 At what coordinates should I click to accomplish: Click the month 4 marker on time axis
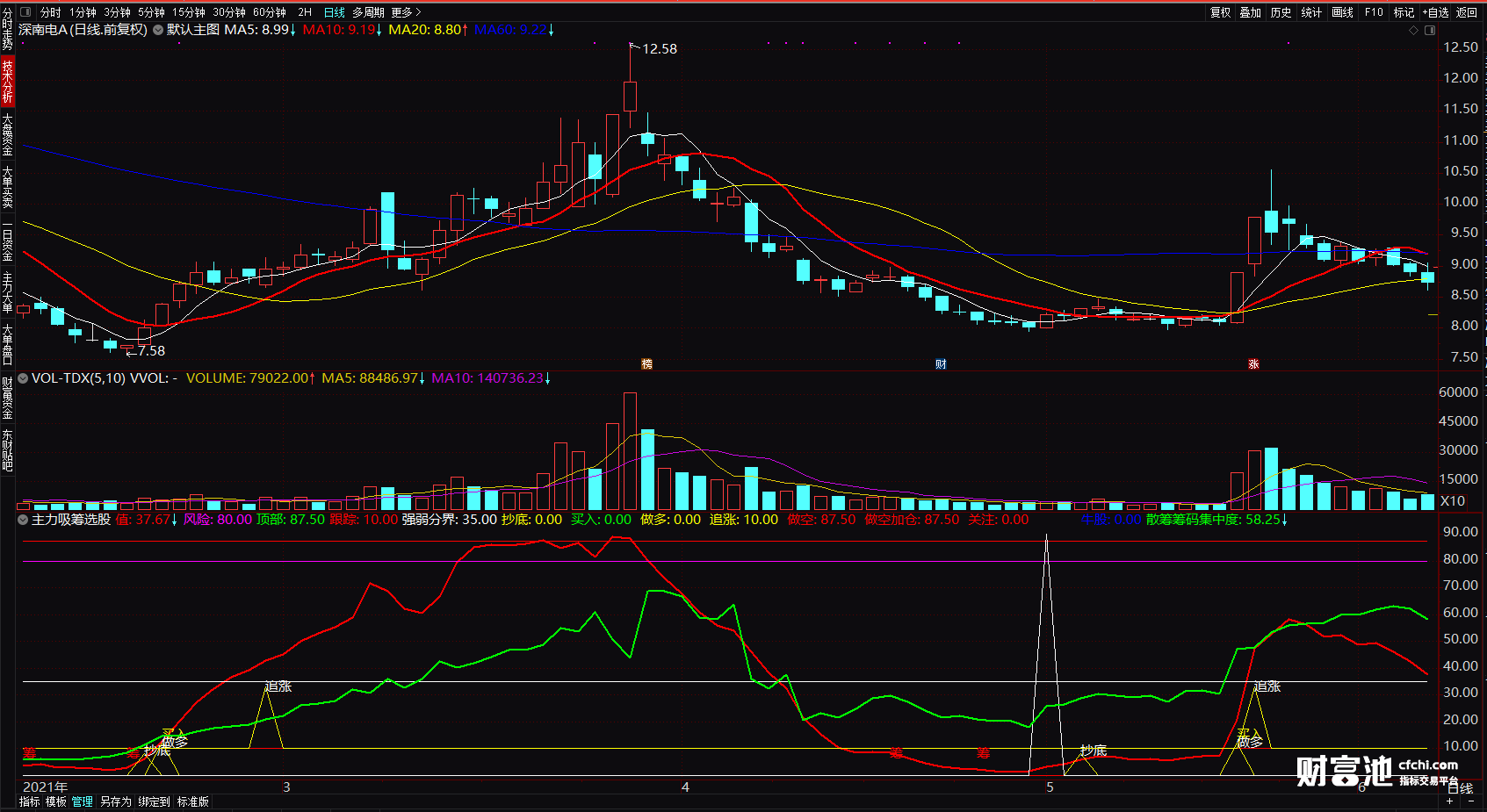tap(685, 787)
